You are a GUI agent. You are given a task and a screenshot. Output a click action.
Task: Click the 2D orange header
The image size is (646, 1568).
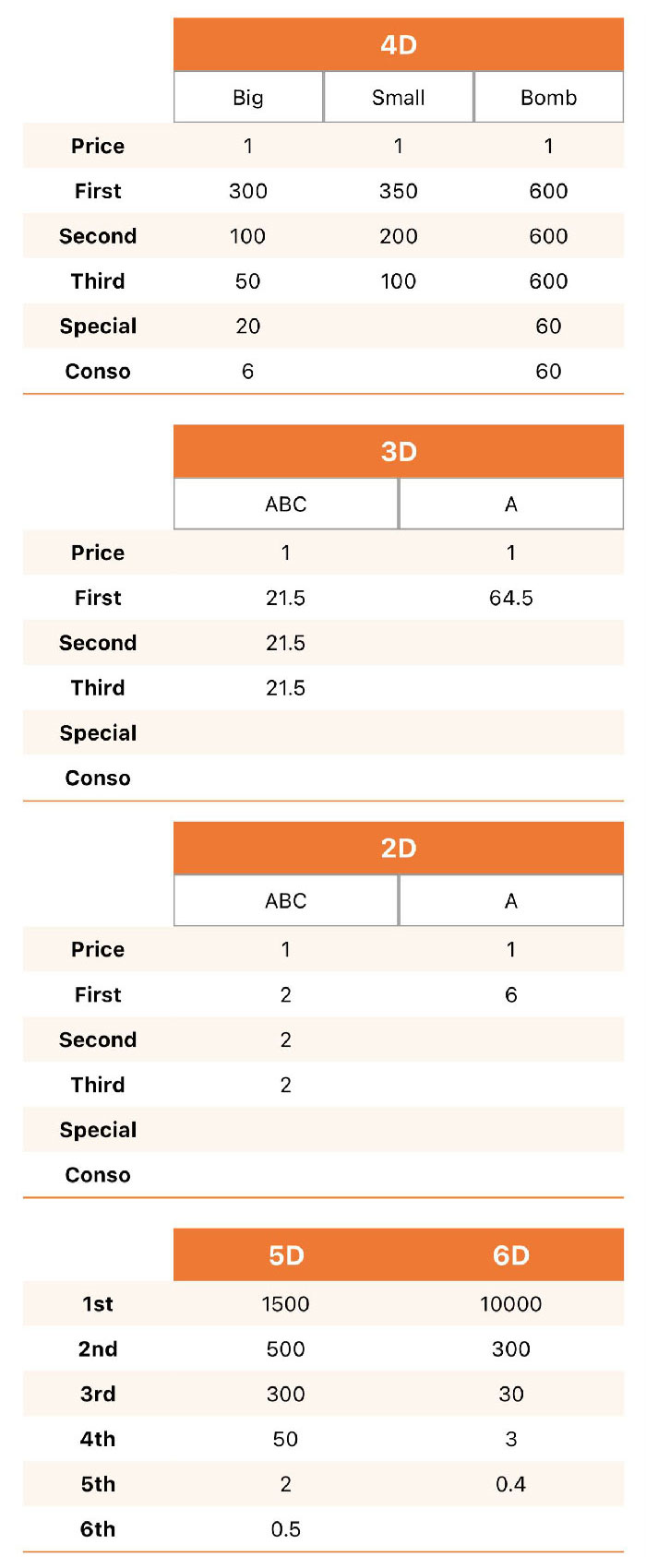[399, 848]
